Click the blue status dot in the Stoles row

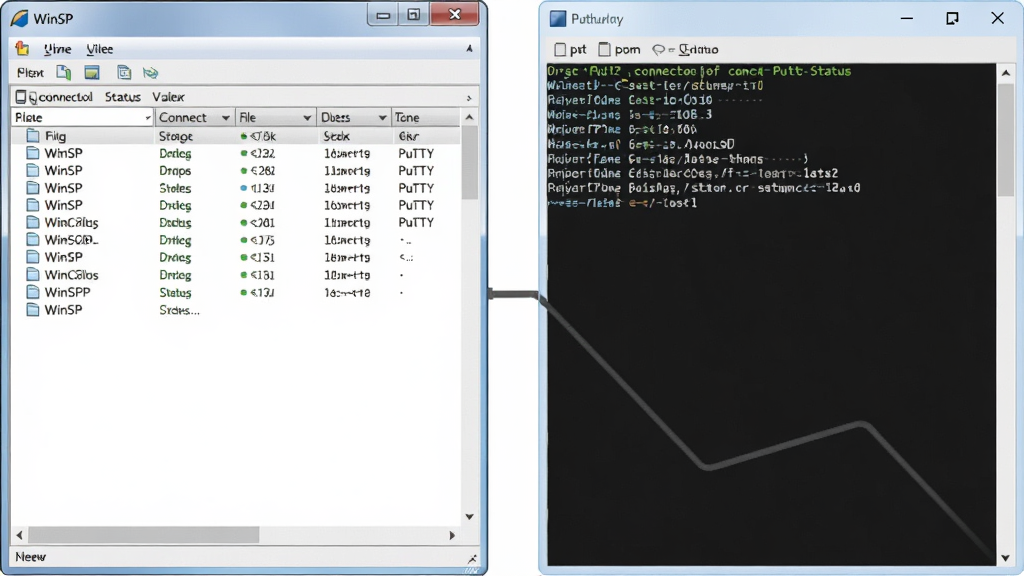click(x=244, y=188)
